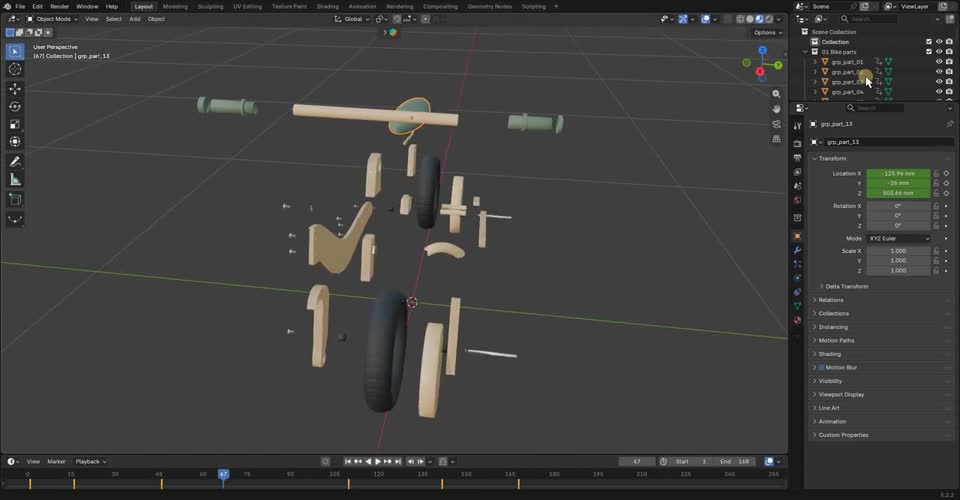Viewport: 960px width, 500px height.
Task: Jump to the first frame
Action: pos(348,461)
